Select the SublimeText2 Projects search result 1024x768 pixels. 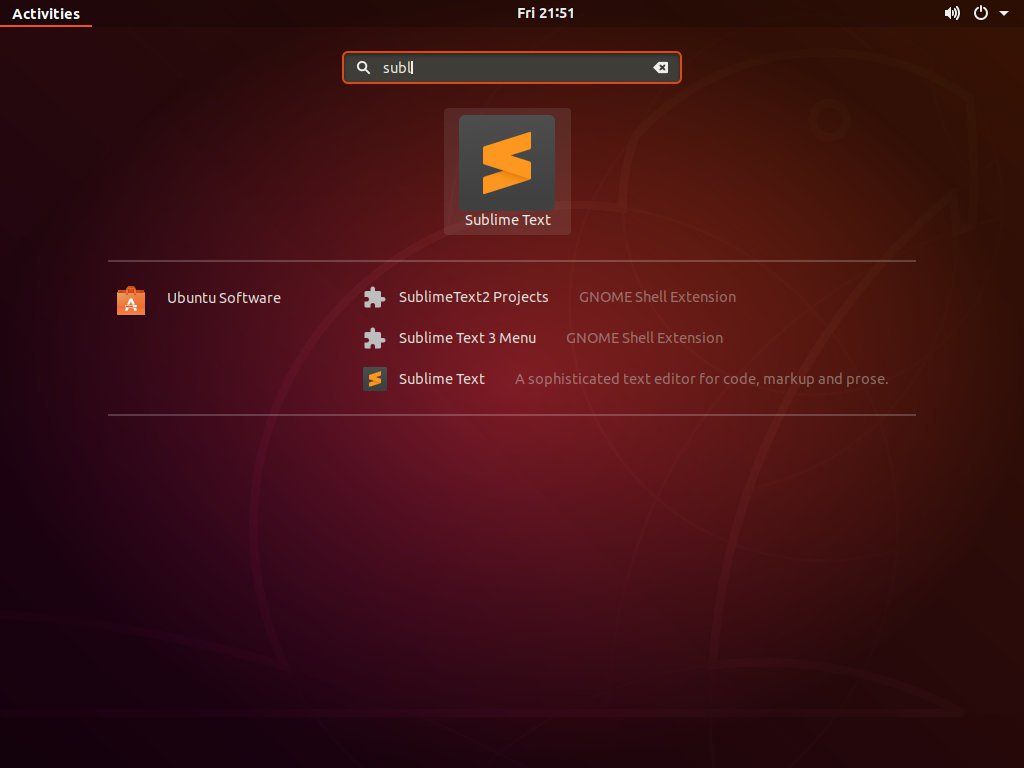click(473, 297)
